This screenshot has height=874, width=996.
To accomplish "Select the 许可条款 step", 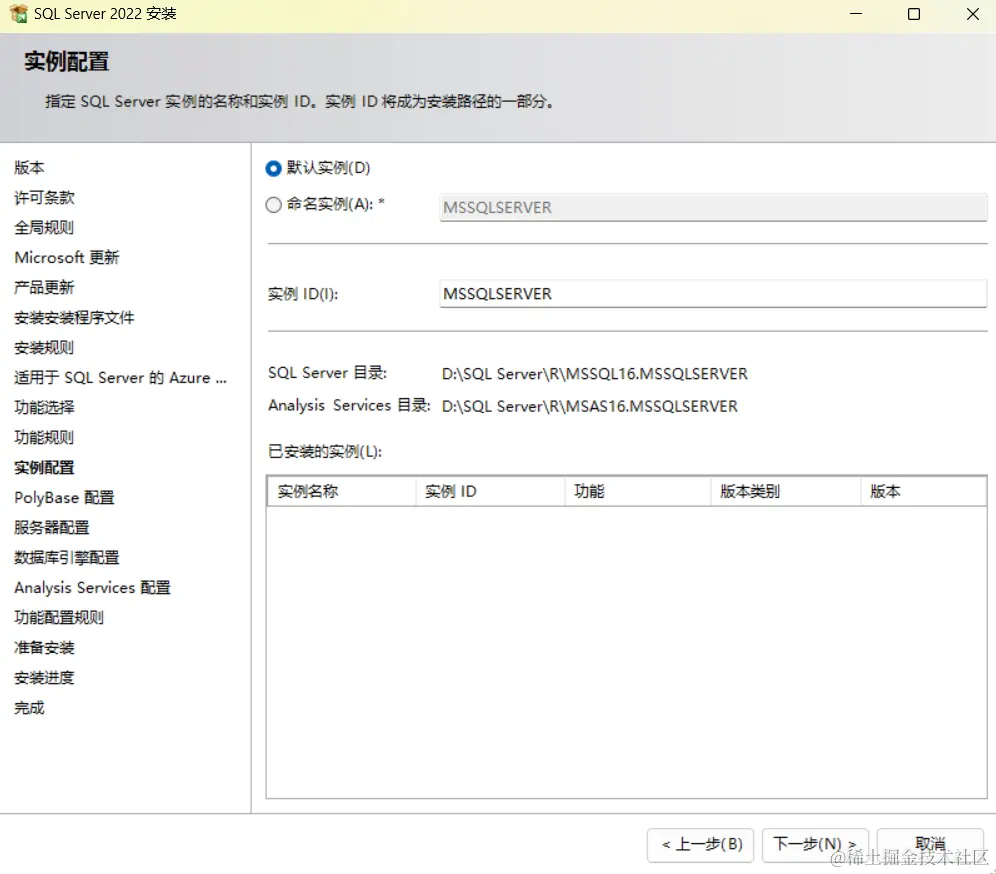I will coord(44,197).
